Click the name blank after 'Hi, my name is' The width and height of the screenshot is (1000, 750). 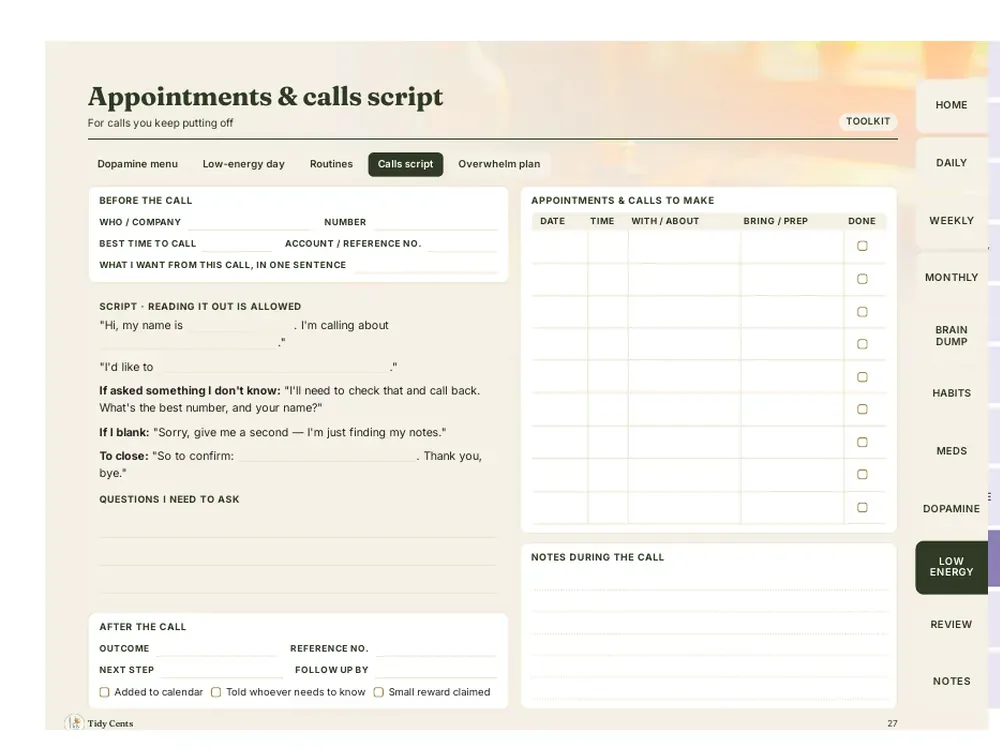pyautogui.click(x=240, y=326)
